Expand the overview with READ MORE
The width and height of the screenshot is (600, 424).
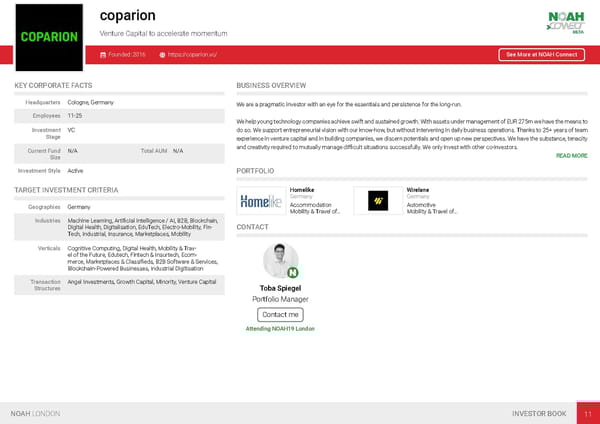[x=571, y=156]
